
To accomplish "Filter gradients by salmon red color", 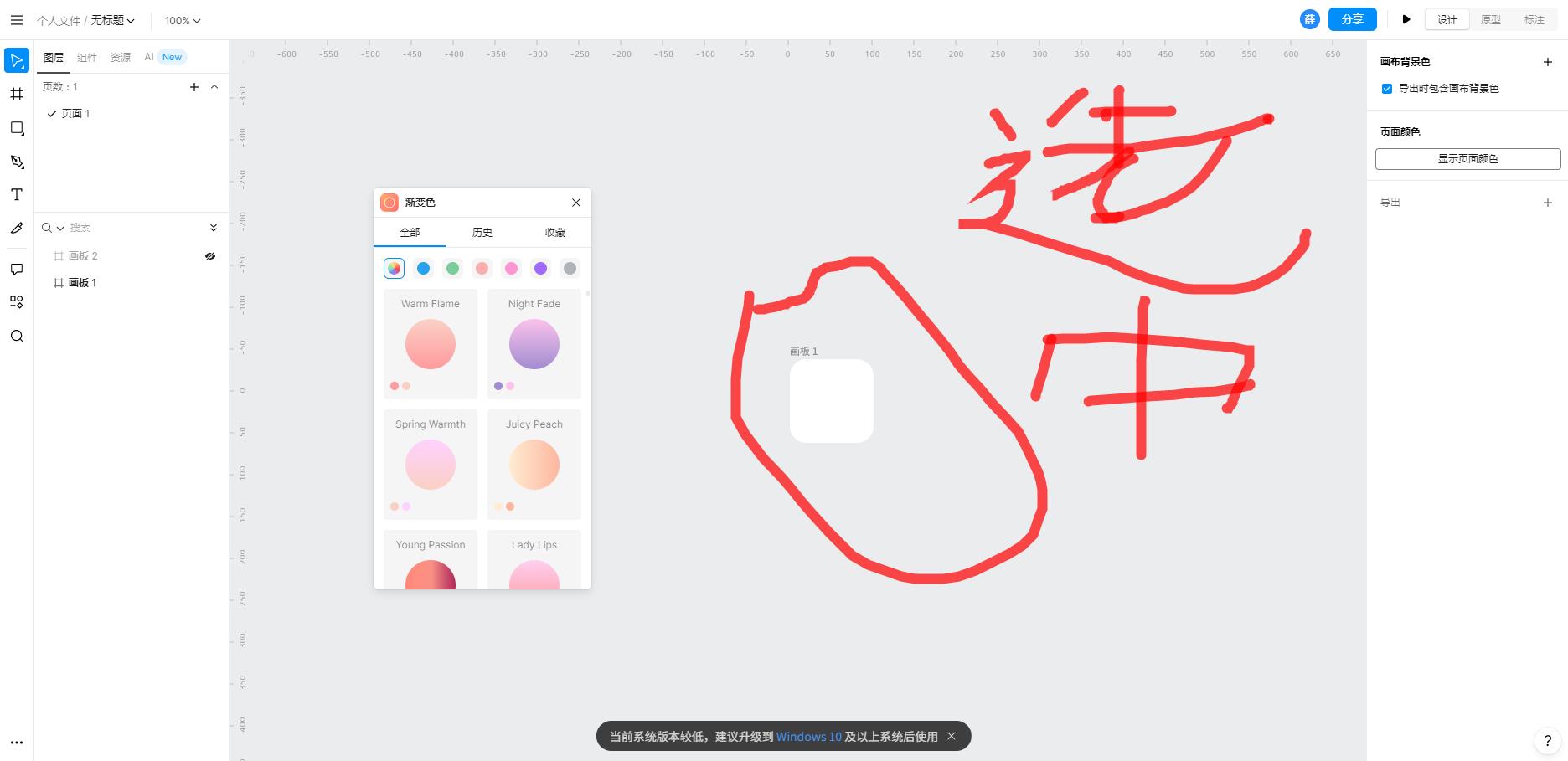I will click(x=482, y=268).
